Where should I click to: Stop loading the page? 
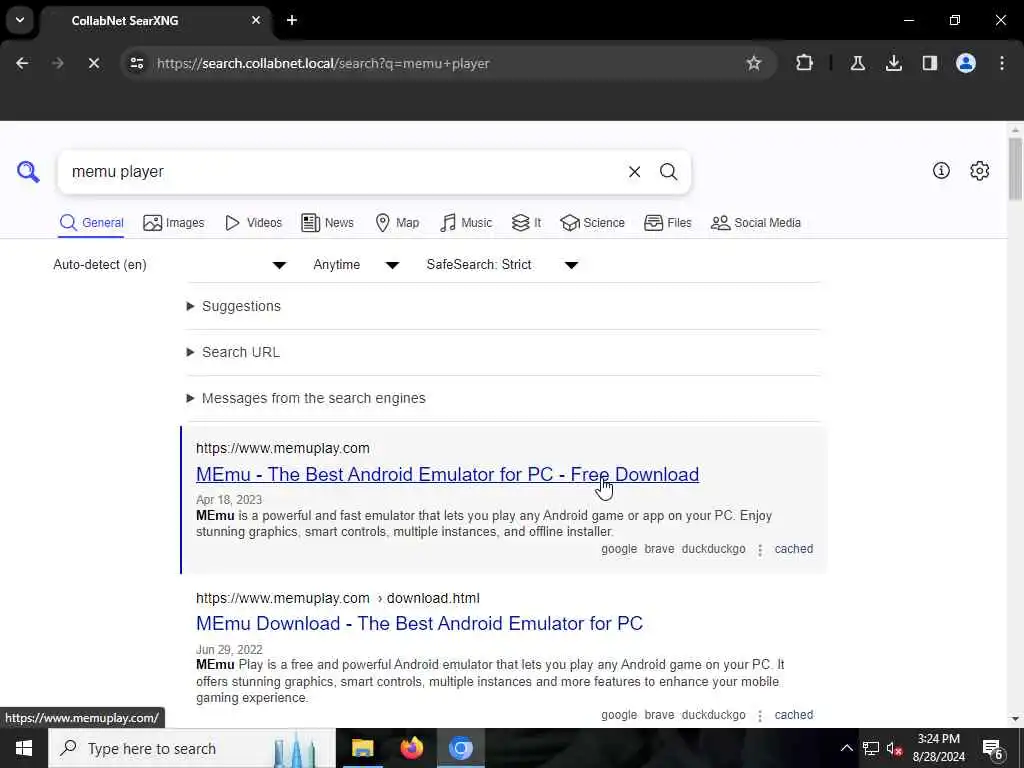coord(93,63)
